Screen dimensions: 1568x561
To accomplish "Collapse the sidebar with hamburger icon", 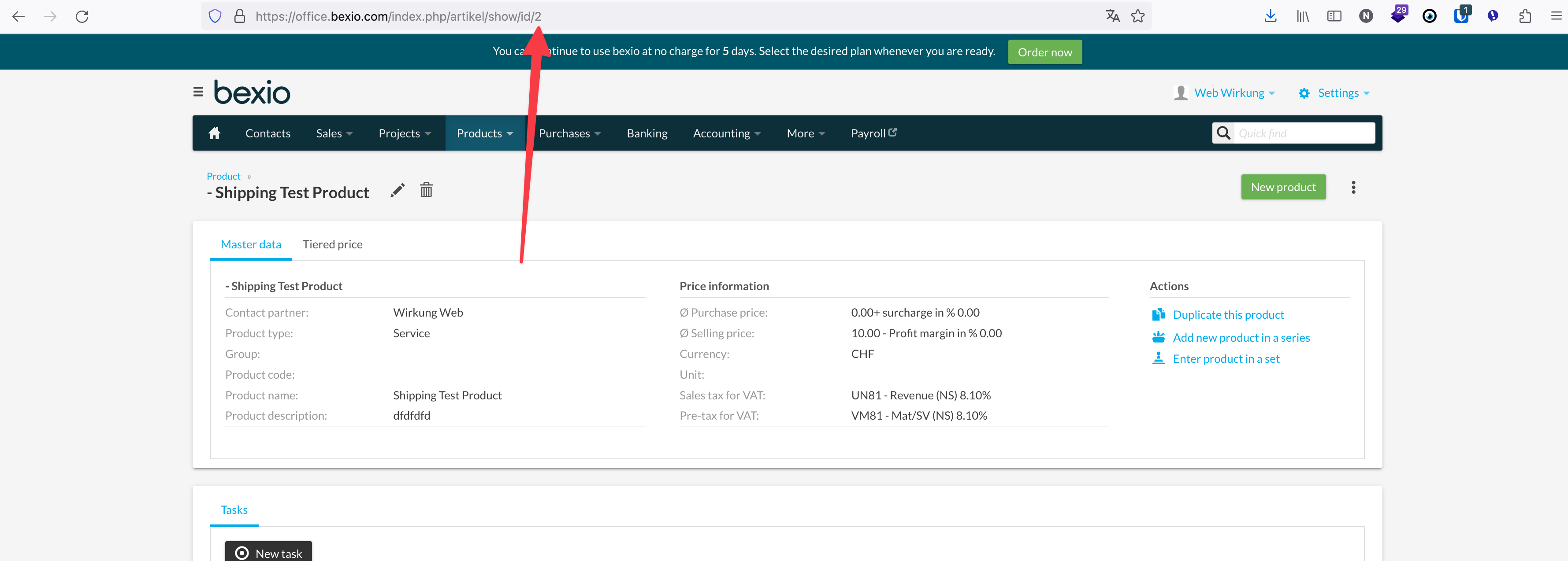I will [x=198, y=91].
